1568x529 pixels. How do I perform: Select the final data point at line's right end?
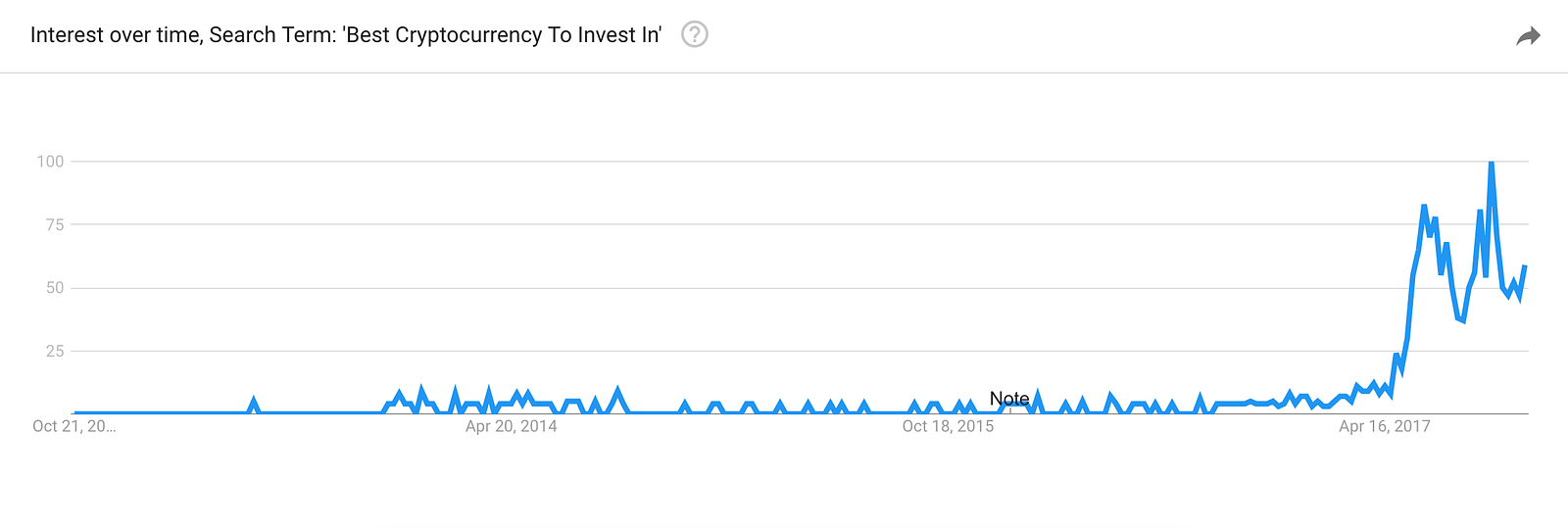pyautogui.click(x=1525, y=266)
